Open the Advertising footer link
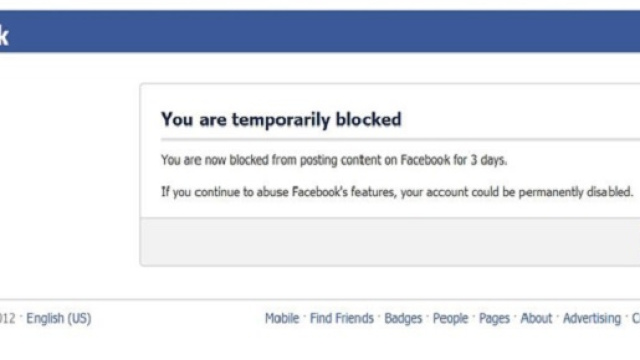This screenshot has height=360, width=640. tap(592, 318)
